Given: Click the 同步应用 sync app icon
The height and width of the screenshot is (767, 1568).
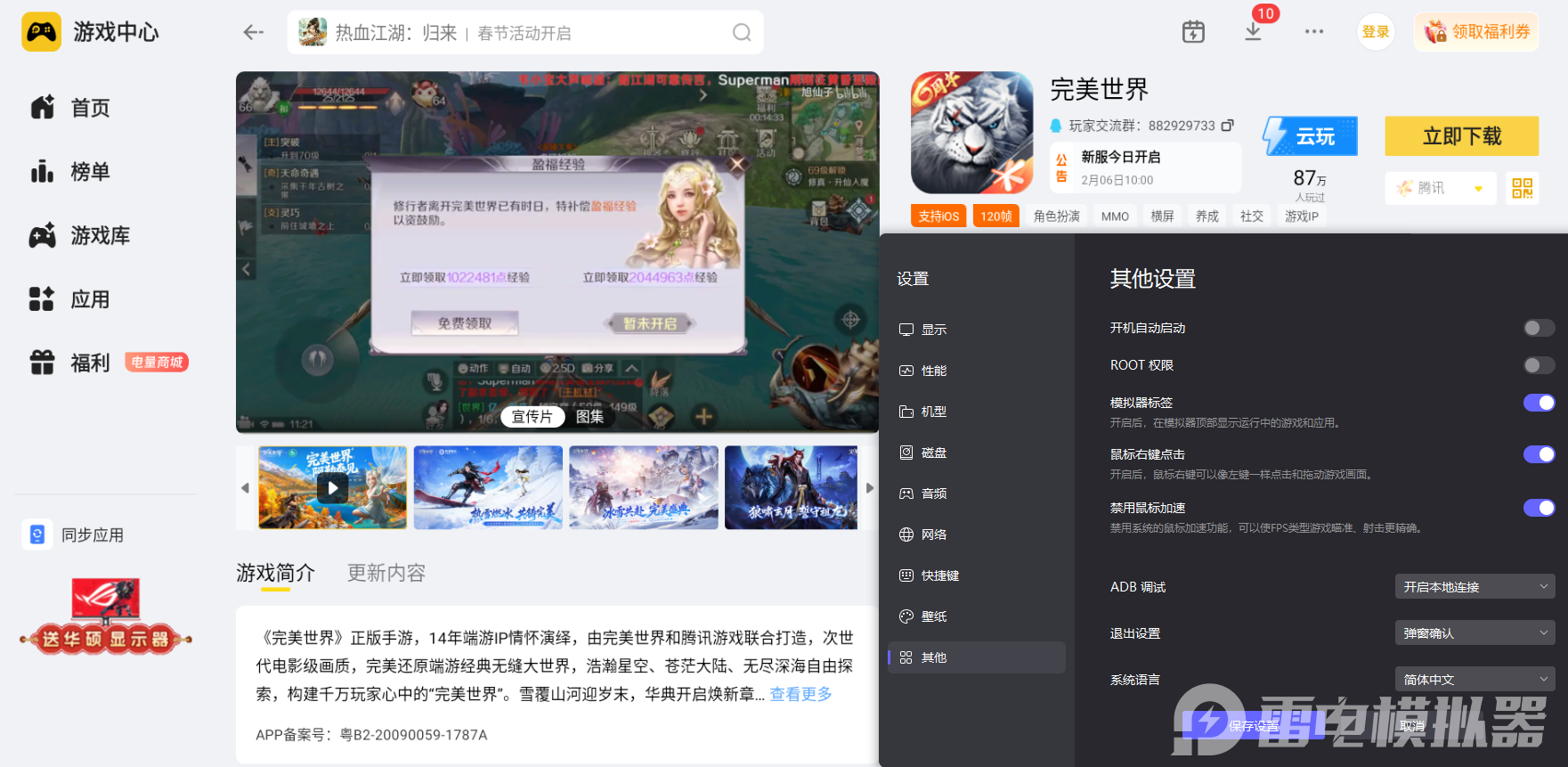Looking at the screenshot, I should pyautogui.click(x=37, y=534).
